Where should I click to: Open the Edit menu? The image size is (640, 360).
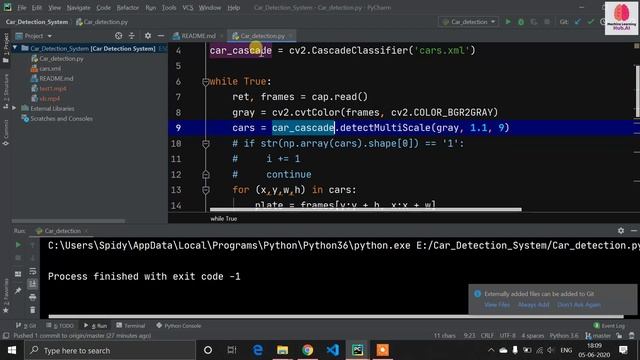(x=37, y=7)
